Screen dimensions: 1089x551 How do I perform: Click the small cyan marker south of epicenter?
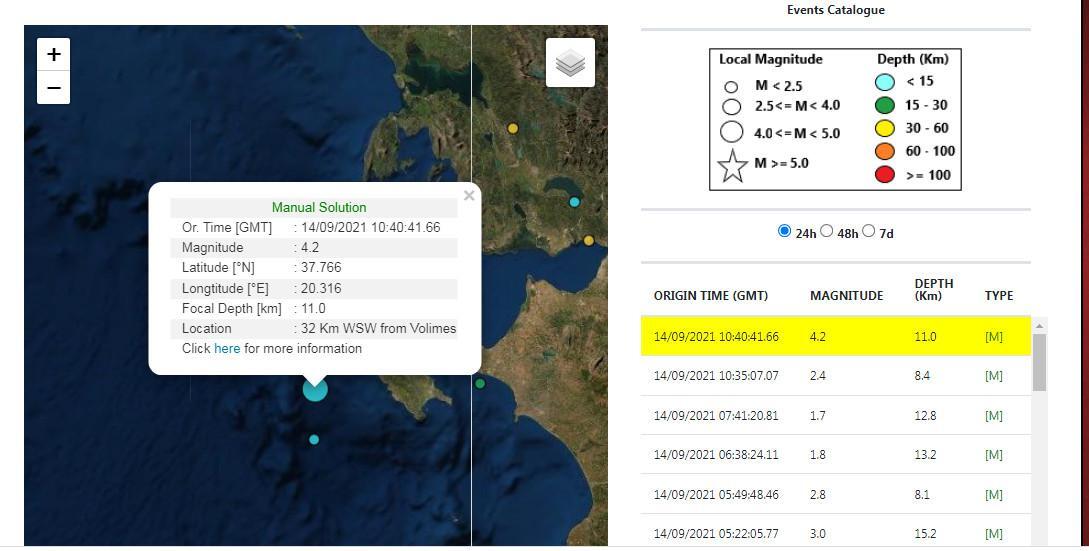(314, 440)
